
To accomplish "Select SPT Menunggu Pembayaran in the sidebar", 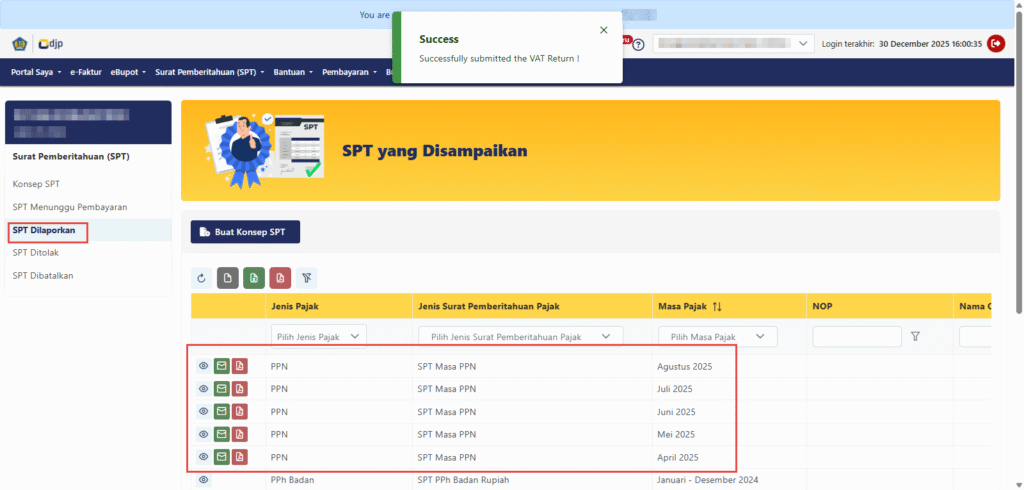I will [69, 207].
